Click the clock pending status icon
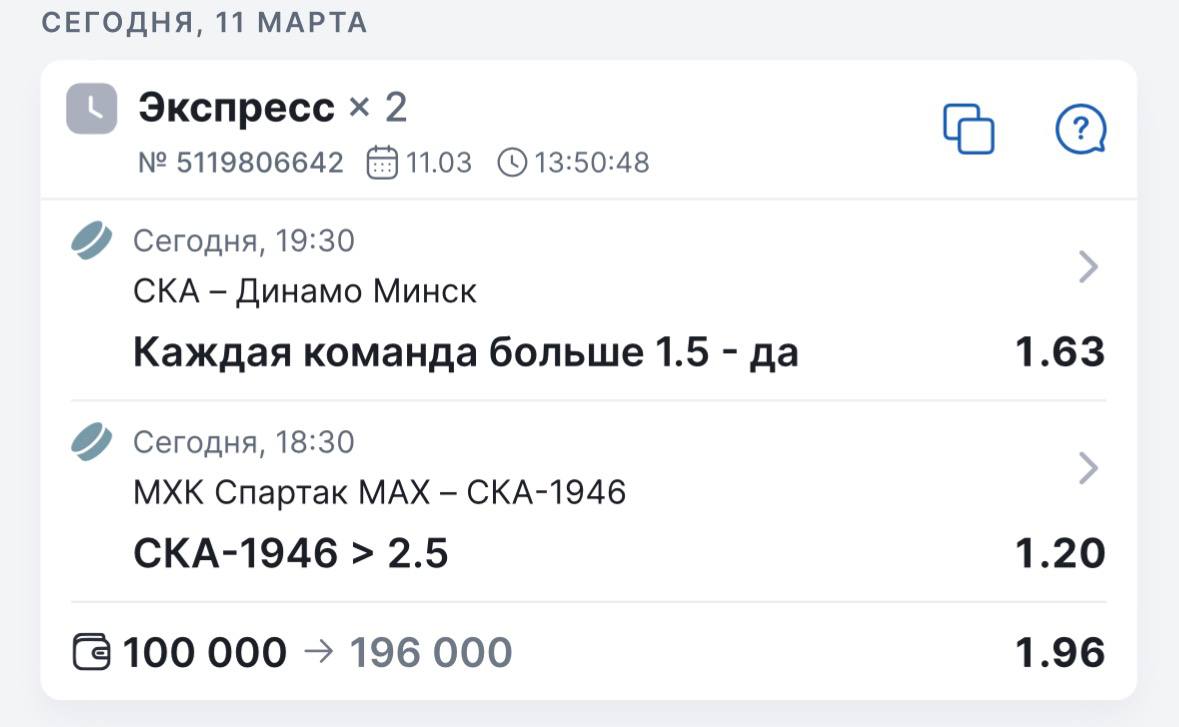Viewport: 1179px width, 727px height. [x=92, y=109]
